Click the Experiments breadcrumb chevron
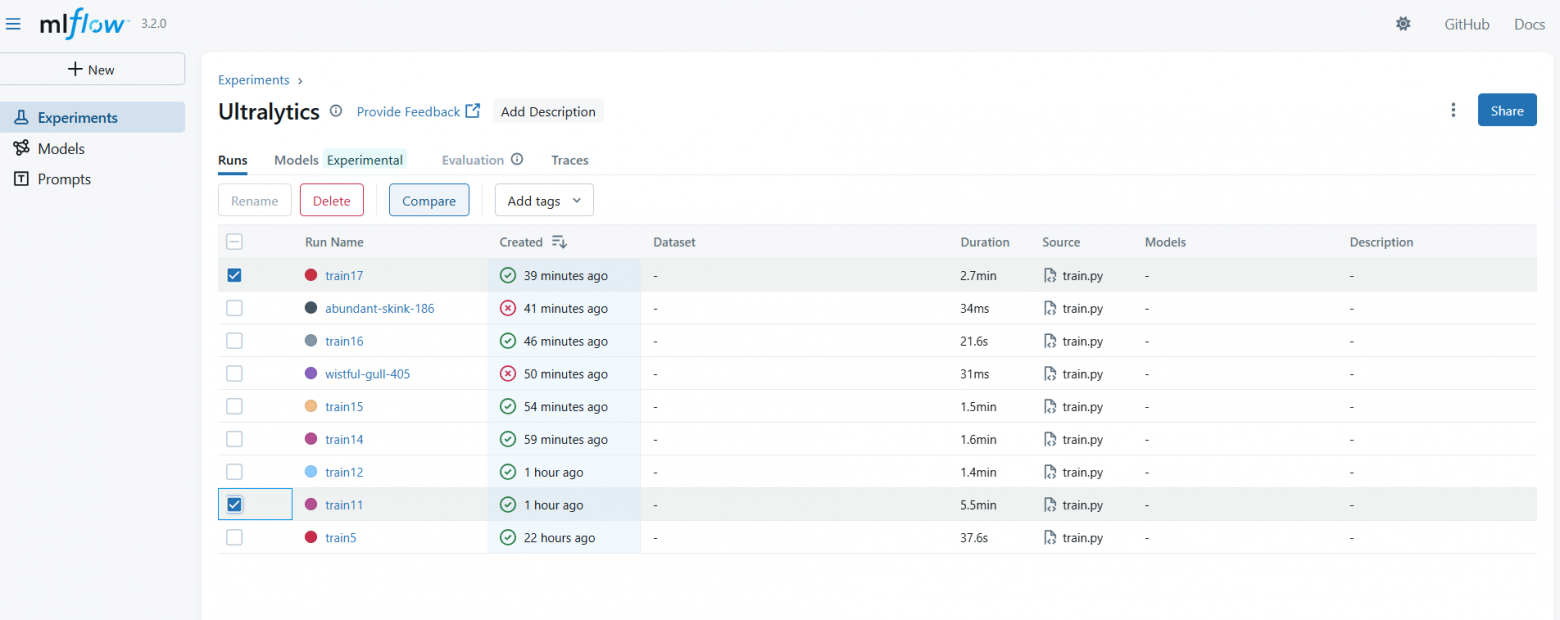Screen dimensions: 1560x620 pos(300,80)
